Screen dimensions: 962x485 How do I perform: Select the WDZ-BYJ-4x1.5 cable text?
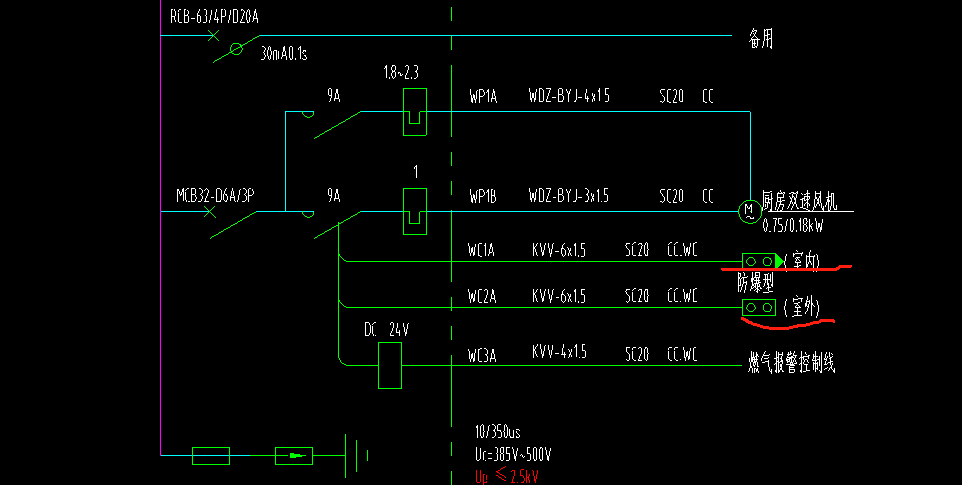[569, 95]
